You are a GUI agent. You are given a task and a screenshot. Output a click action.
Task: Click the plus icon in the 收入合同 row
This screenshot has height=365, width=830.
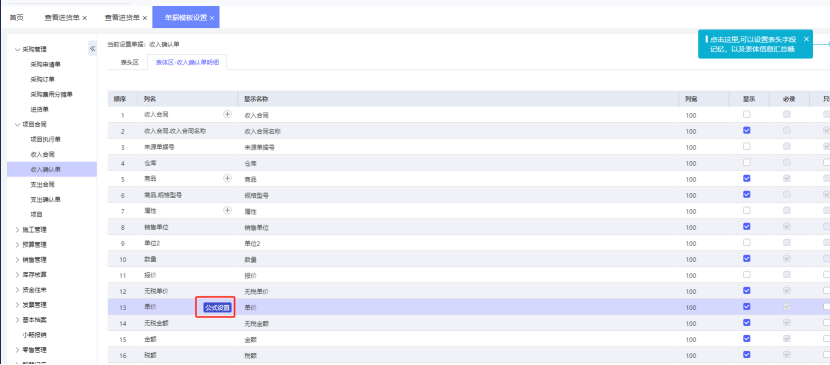[228, 114]
